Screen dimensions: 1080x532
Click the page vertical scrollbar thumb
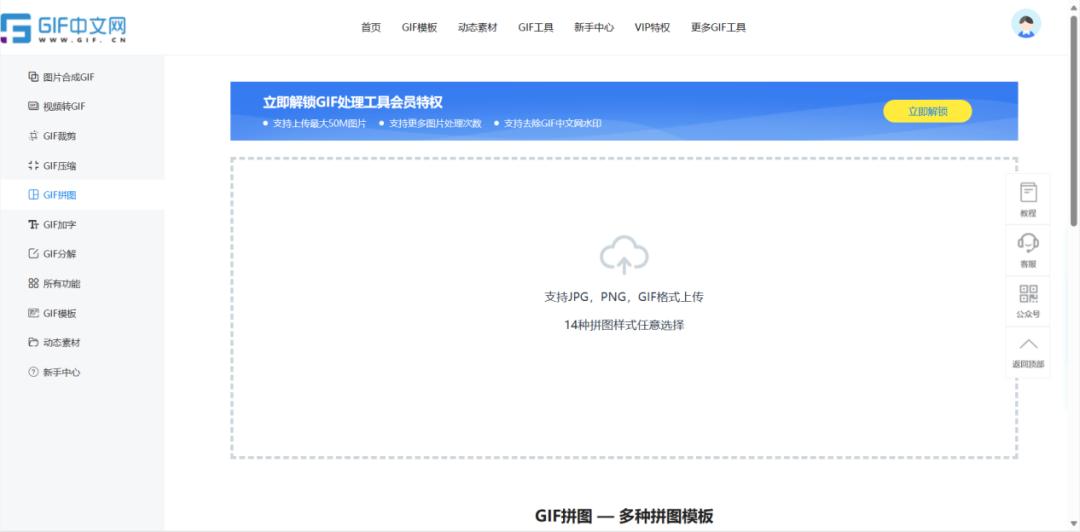click(x=1074, y=119)
